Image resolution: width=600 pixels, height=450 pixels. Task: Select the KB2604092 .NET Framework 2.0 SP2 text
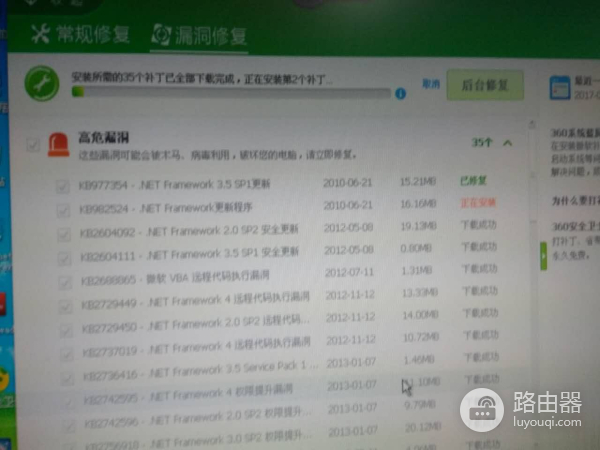pyautogui.click(x=189, y=231)
